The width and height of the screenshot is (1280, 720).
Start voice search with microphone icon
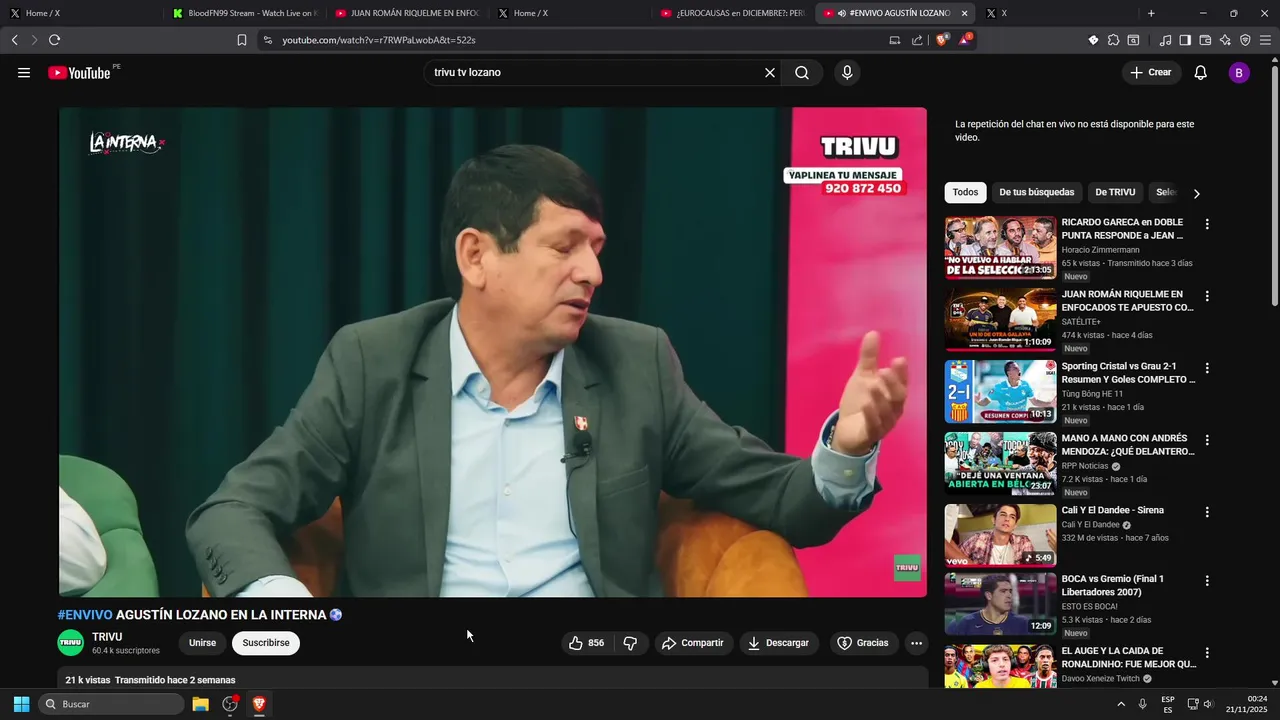point(847,73)
